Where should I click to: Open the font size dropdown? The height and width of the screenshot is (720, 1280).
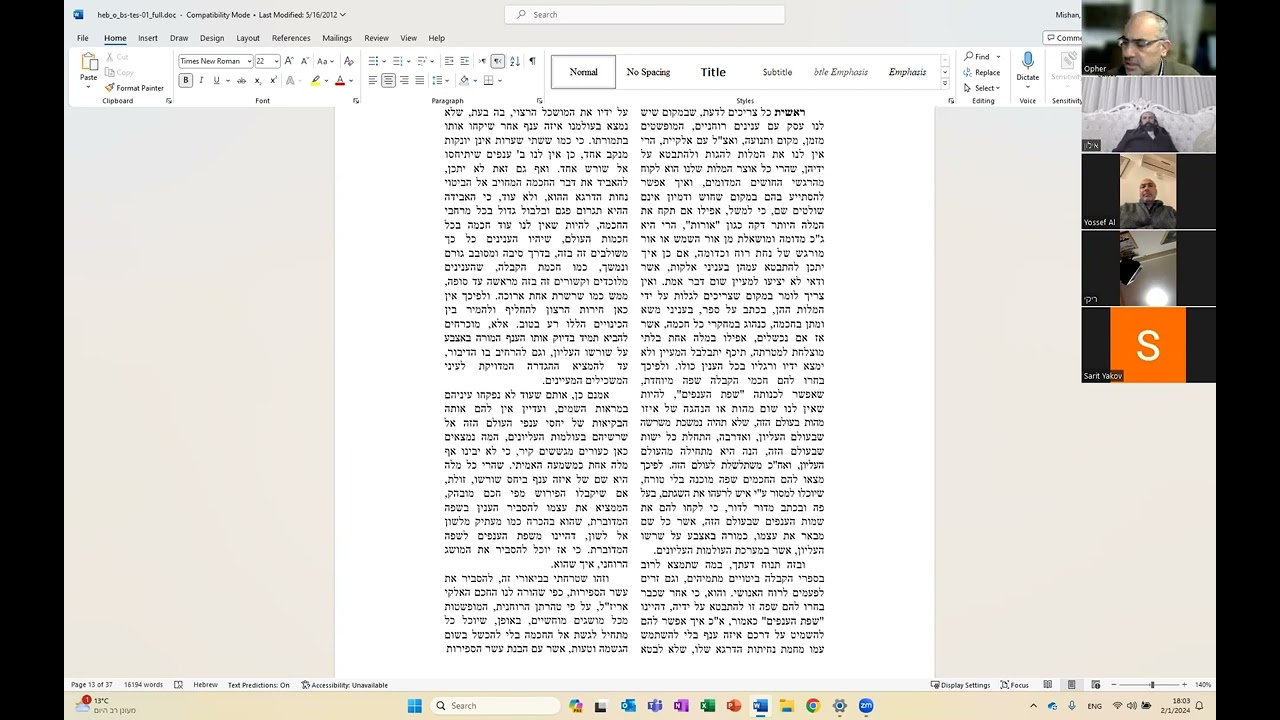point(275,61)
